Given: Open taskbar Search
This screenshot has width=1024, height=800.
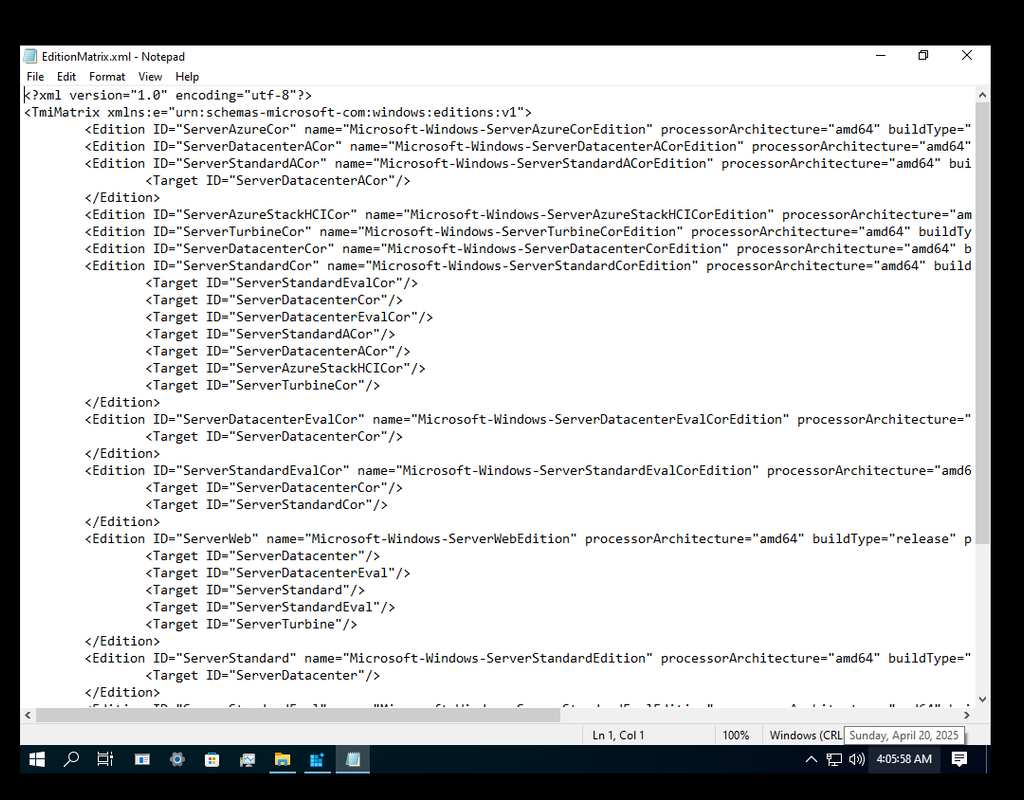Looking at the screenshot, I should tap(71, 759).
